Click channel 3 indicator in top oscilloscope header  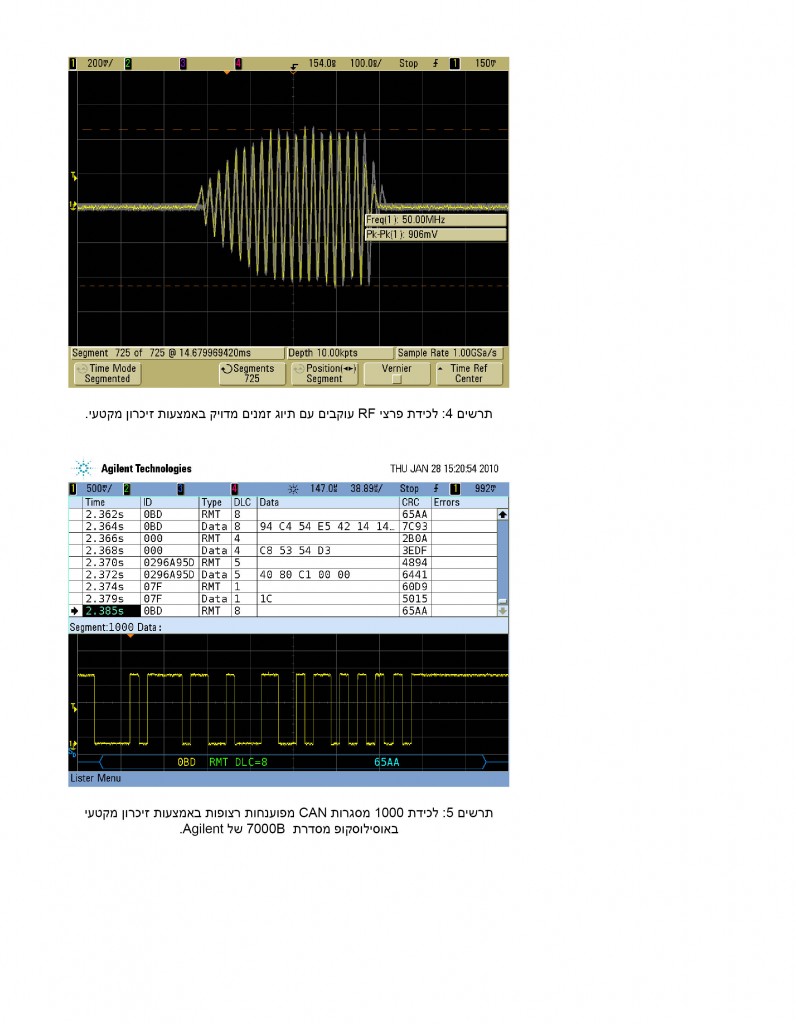(183, 63)
